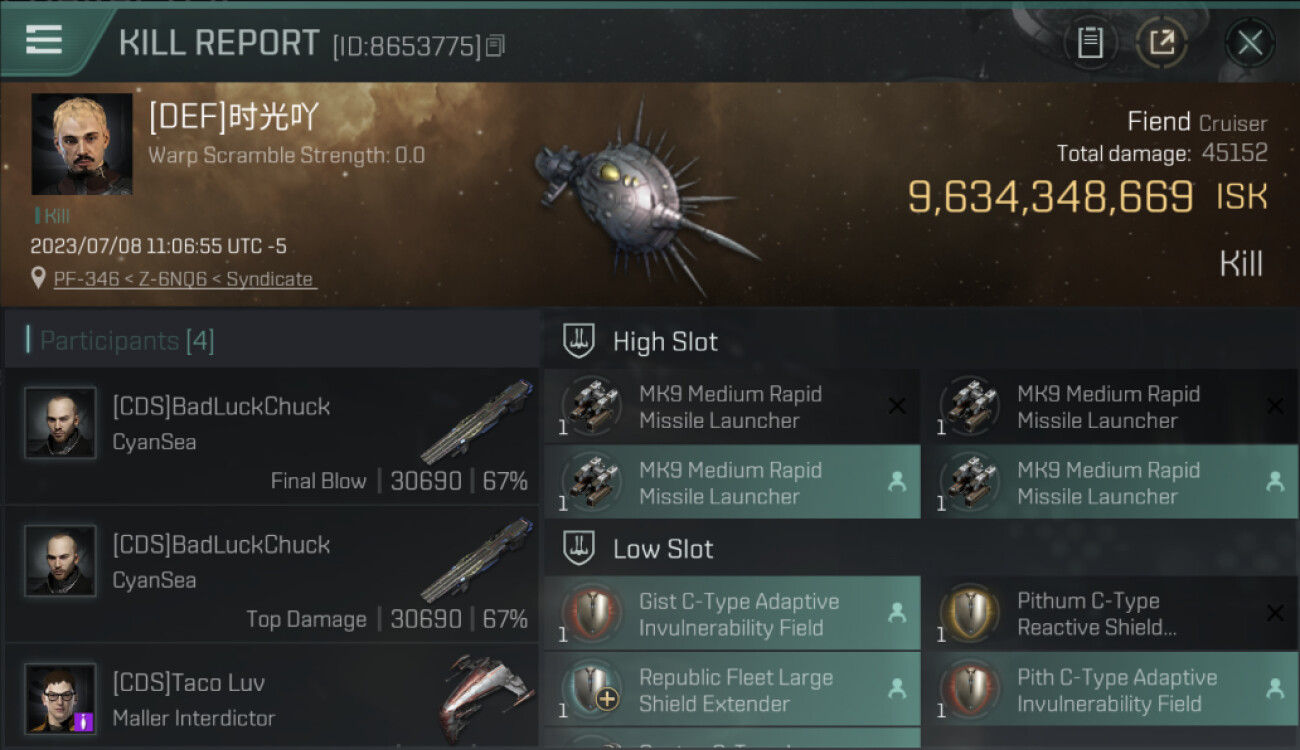1300x750 pixels.
Task: Click Taco Luv's purple info badge
Action: 84,720
